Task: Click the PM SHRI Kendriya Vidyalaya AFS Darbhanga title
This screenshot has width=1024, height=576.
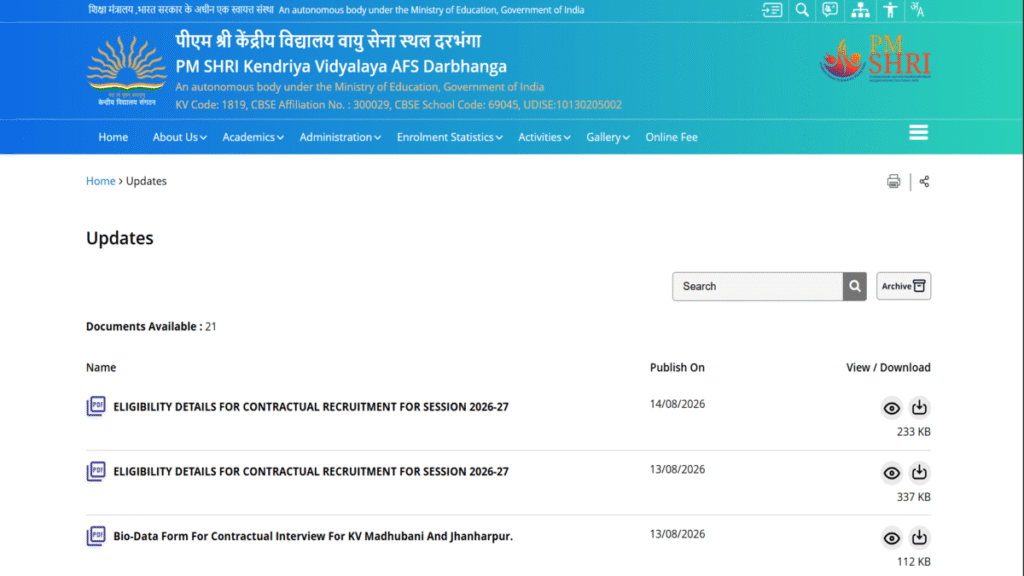Action: coord(341,66)
